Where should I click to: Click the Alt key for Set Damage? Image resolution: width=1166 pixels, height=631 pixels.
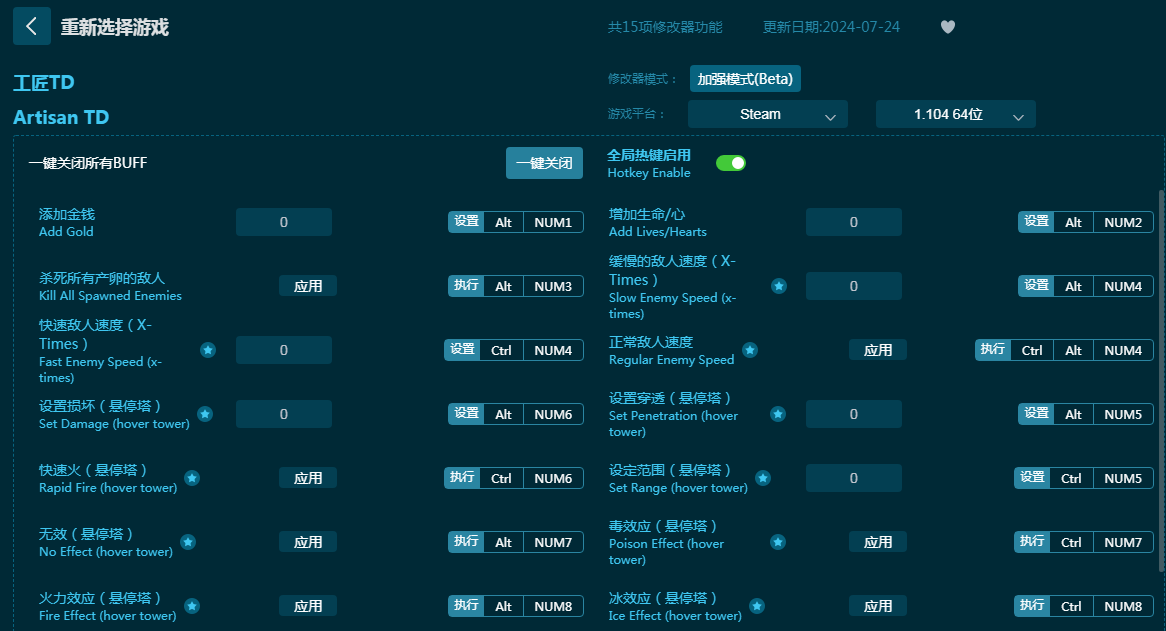[x=503, y=414]
